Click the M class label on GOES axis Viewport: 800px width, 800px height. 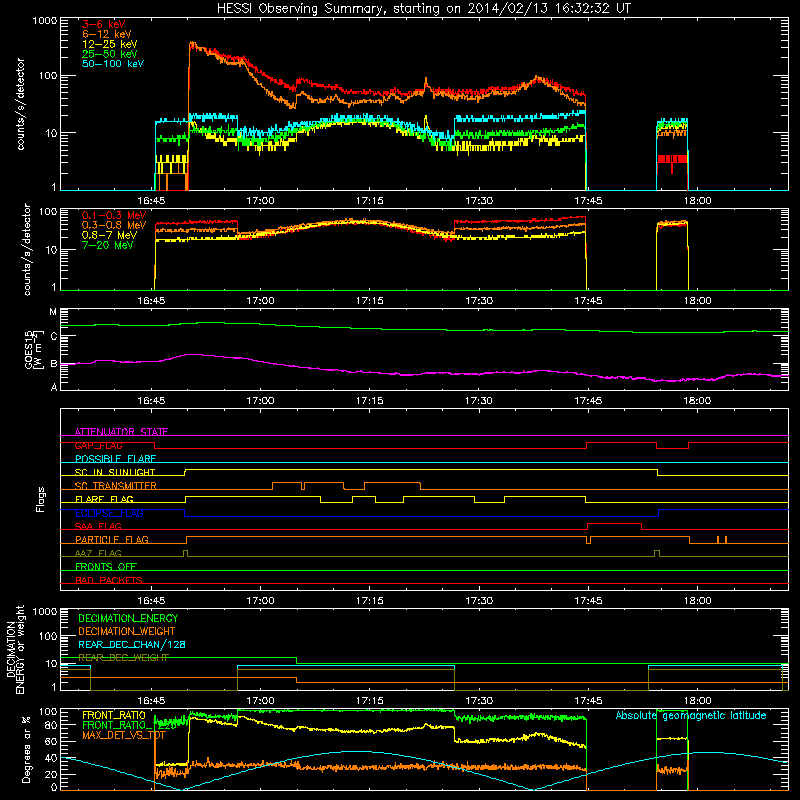pos(53,312)
